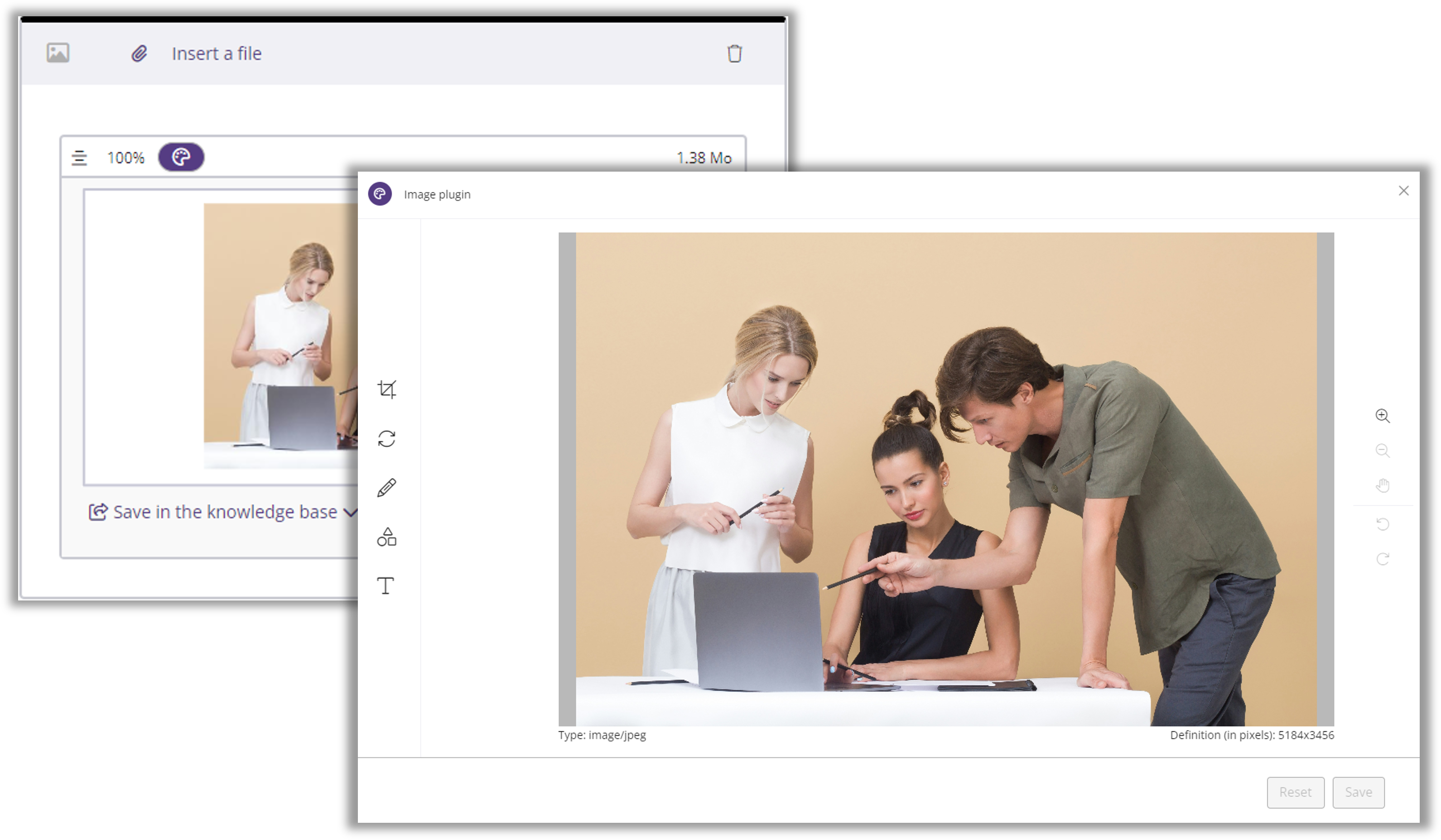
Task: Zoom in on the image
Action: pos(1382,415)
